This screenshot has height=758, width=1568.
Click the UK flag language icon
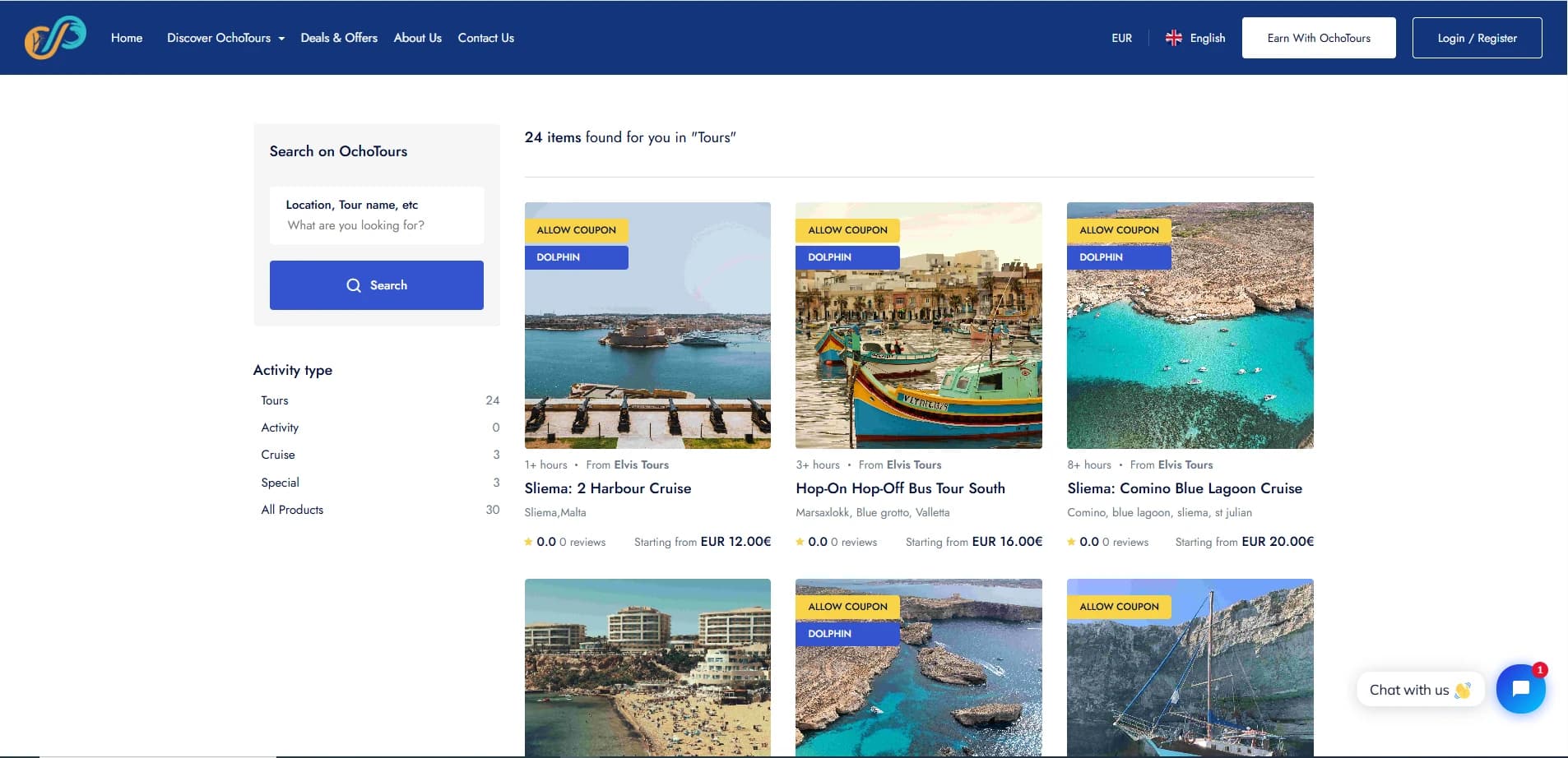coord(1174,38)
